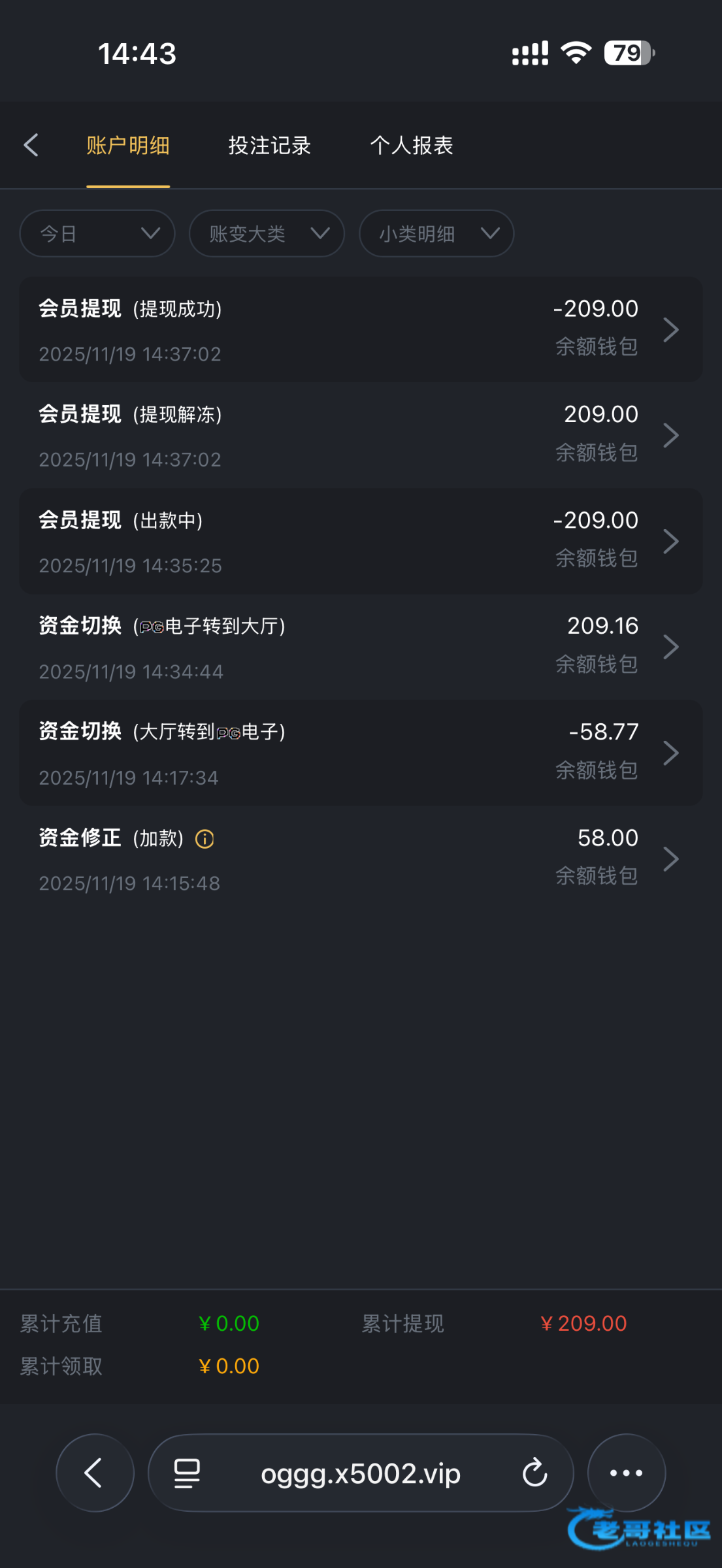Select the 账户明细 tab
The height and width of the screenshot is (1568, 722).
(128, 145)
